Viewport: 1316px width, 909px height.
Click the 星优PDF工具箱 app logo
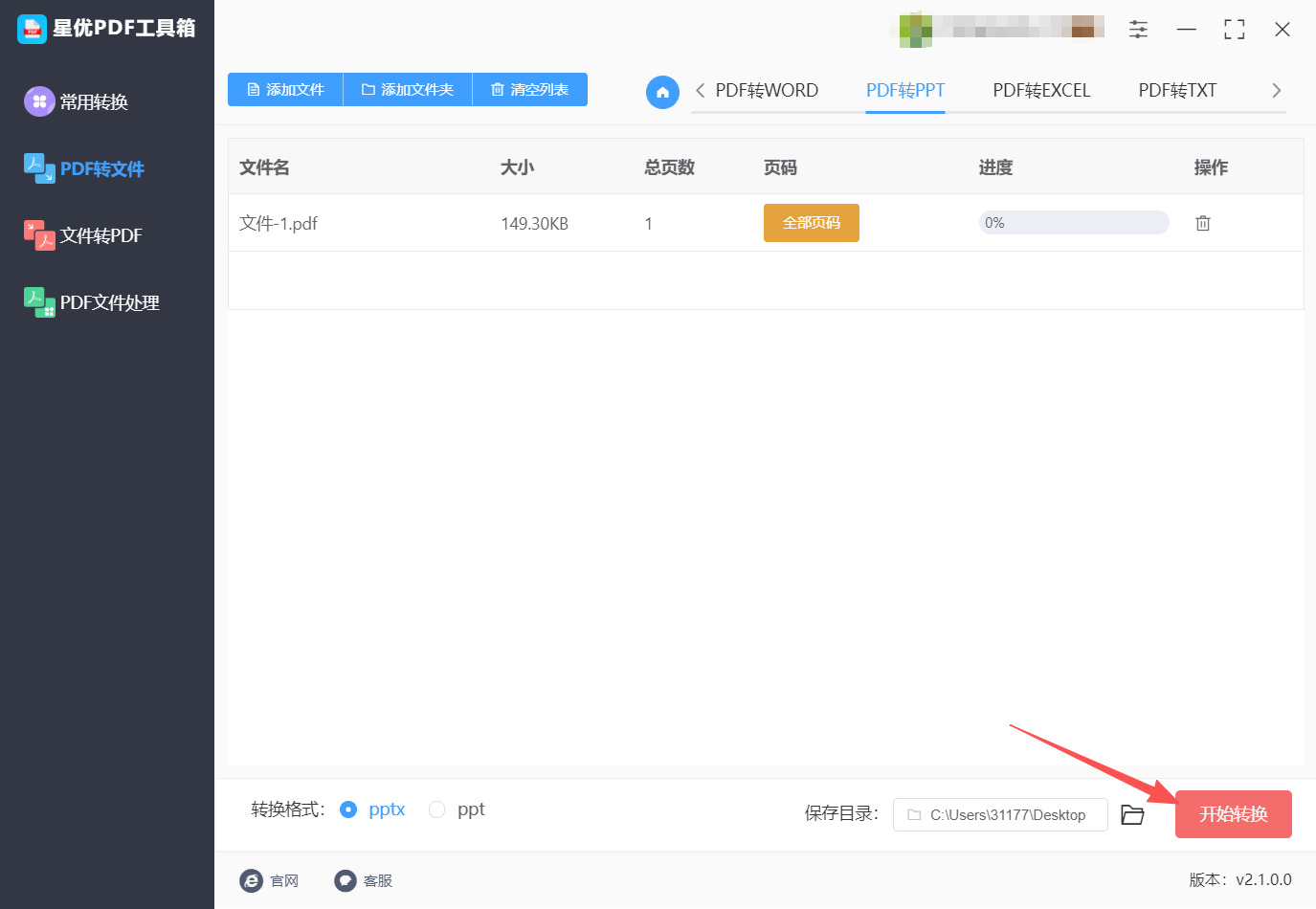pyautogui.click(x=32, y=29)
